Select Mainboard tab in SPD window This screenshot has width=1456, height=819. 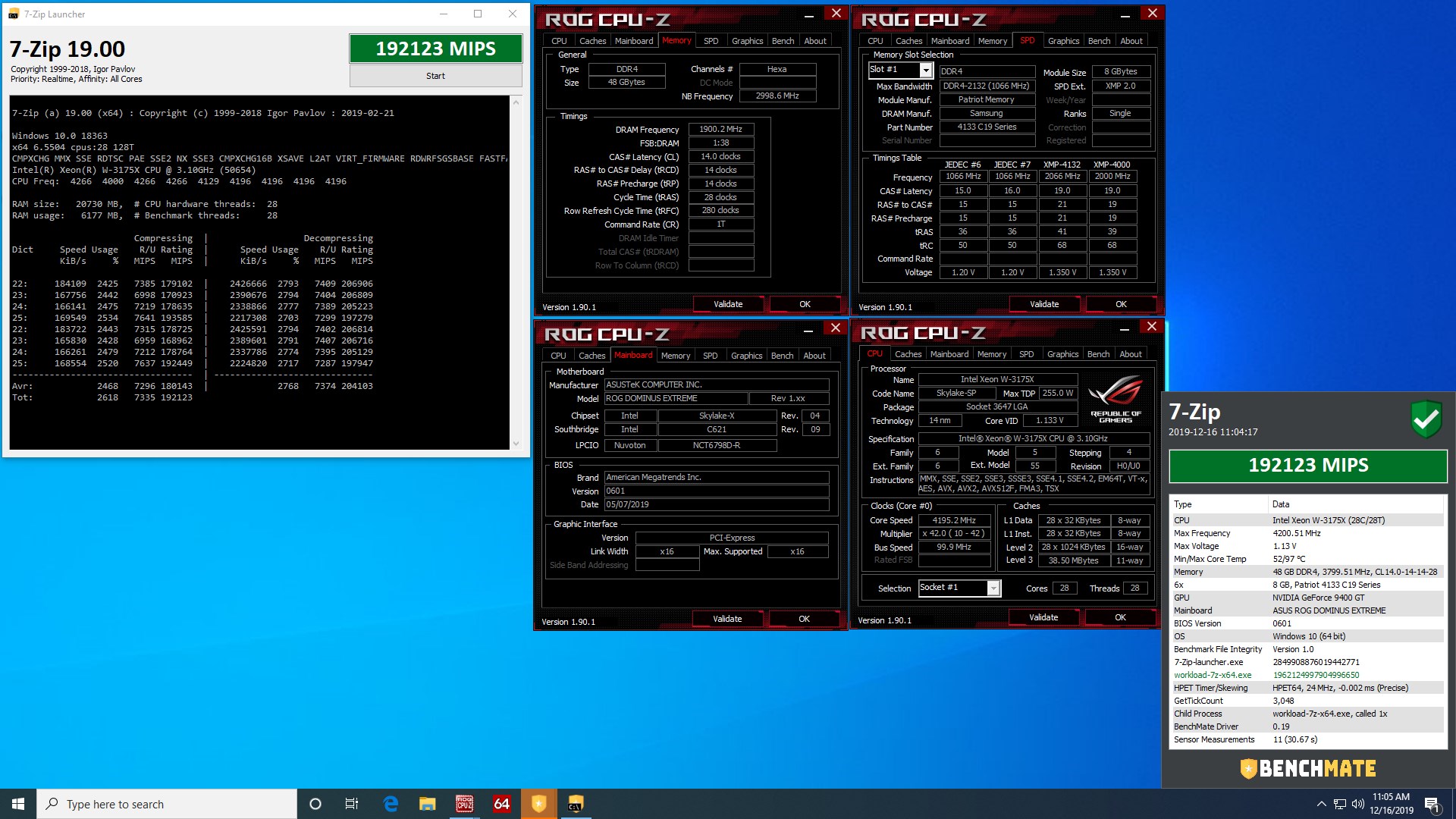[949, 41]
